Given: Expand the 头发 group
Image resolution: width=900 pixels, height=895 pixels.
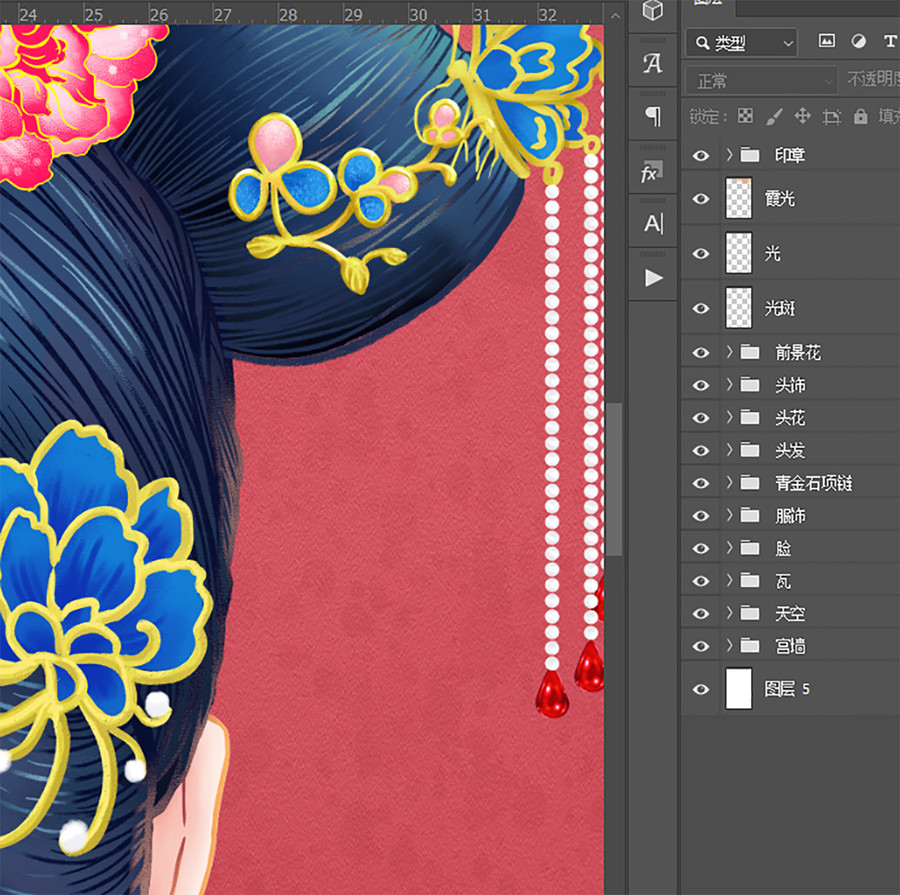Looking at the screenshot, I should pos(729,450).
